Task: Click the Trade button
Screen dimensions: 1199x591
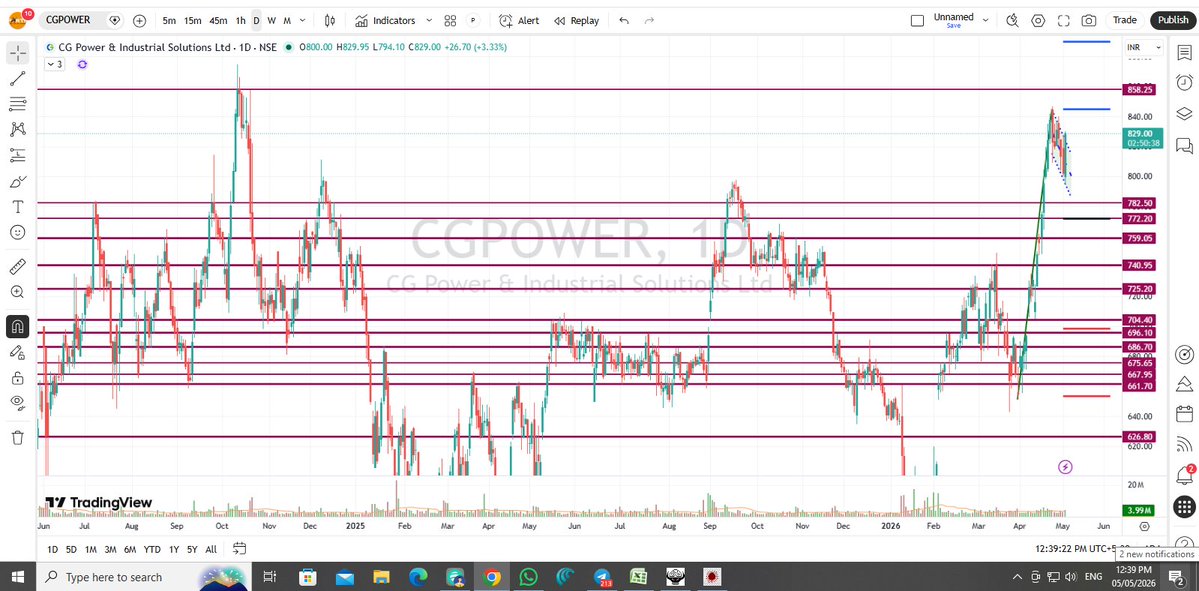Action: point(1124,21)
